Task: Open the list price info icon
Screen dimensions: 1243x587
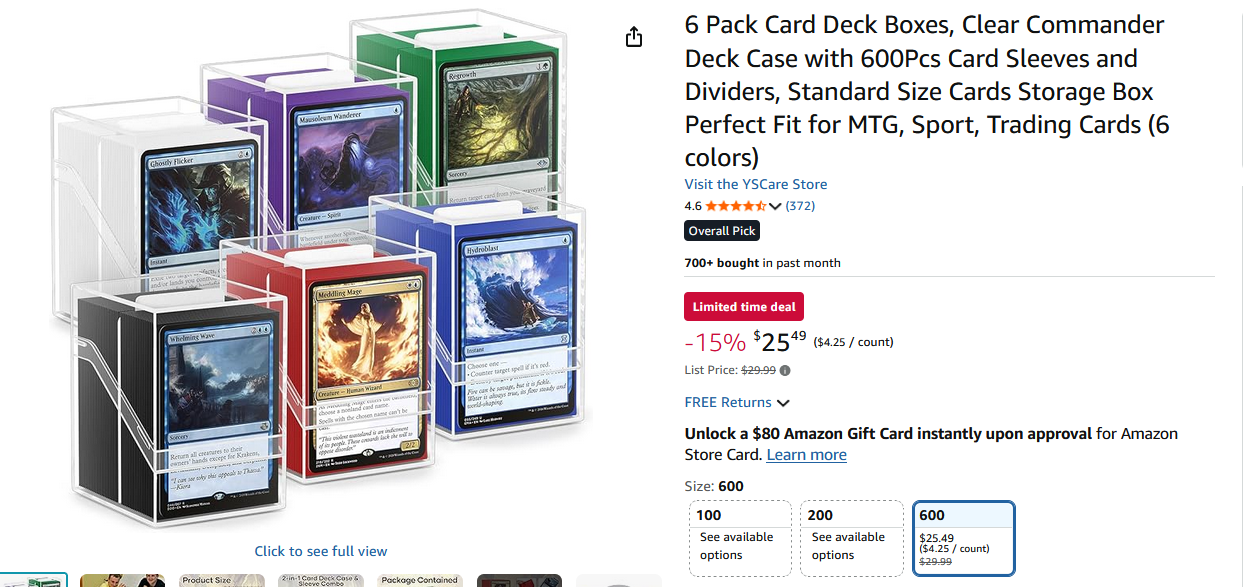Action: (x=785, y=371)
